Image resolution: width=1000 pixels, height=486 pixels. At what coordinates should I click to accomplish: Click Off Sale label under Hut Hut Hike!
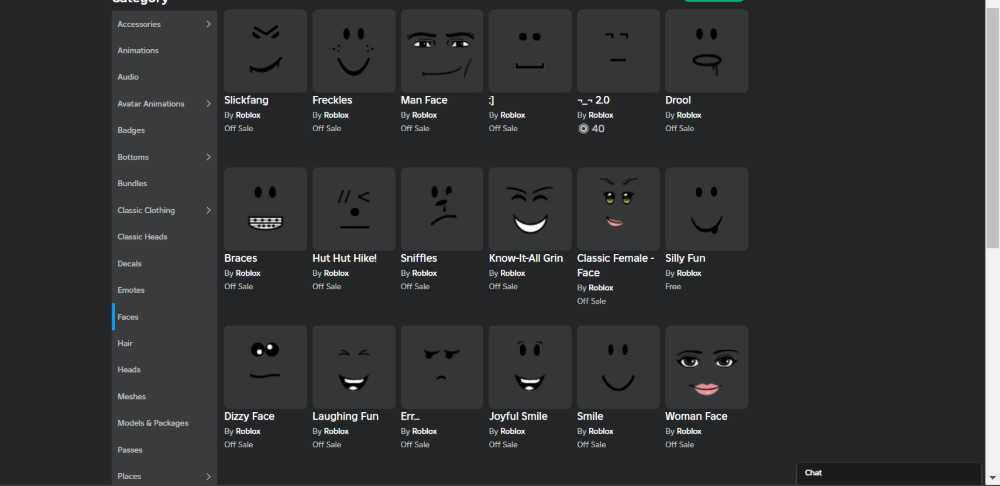pyautogui.click(x=327, y=287)
